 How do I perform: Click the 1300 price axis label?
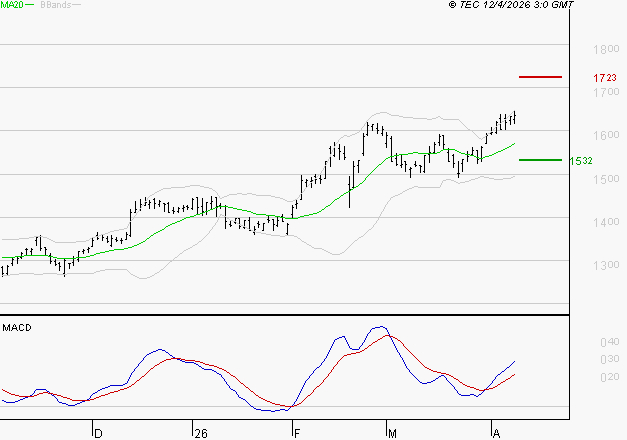point(606,265)
